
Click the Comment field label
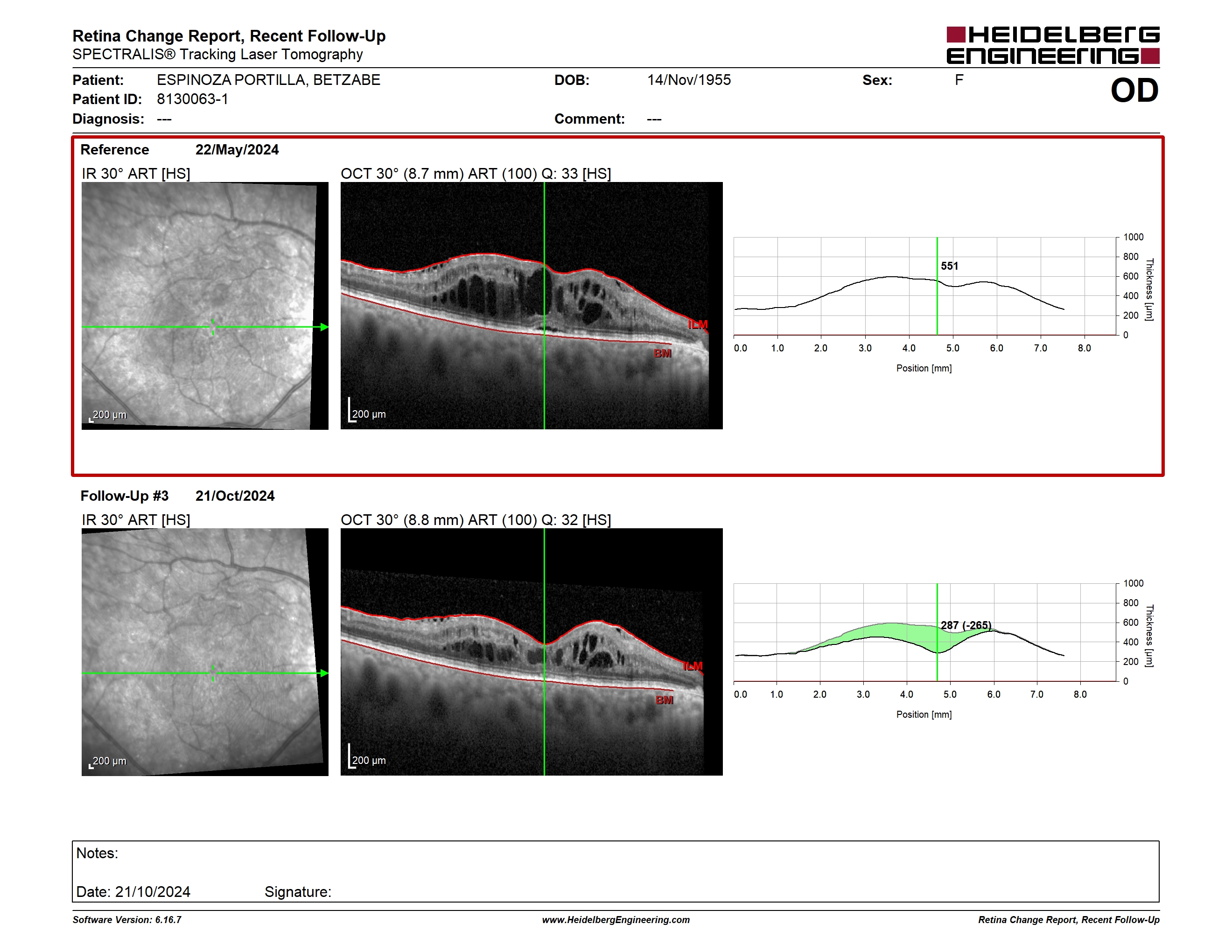pos(589,119)
